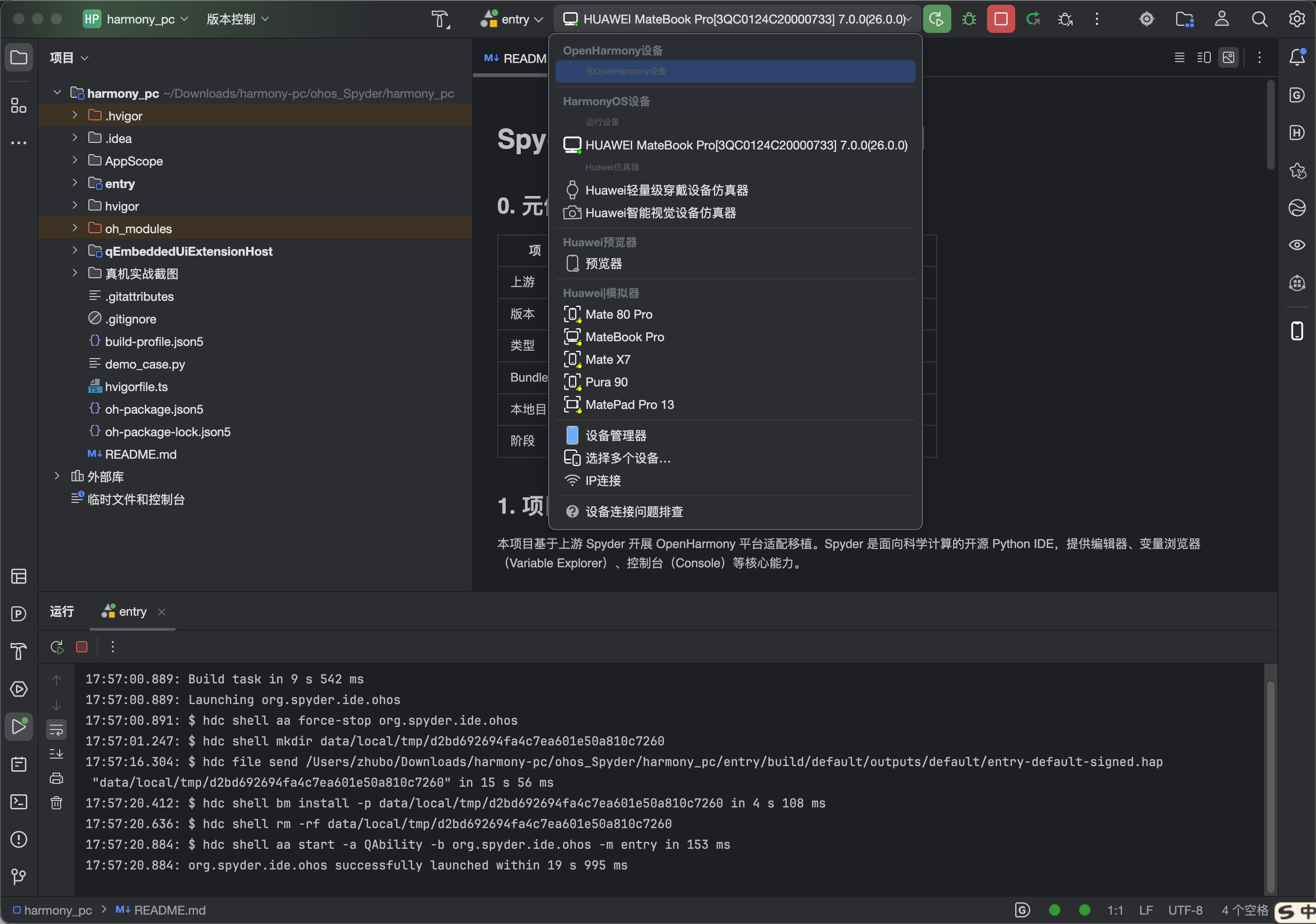
Task: Open Run panel more options menu
Action: point(112,647)
